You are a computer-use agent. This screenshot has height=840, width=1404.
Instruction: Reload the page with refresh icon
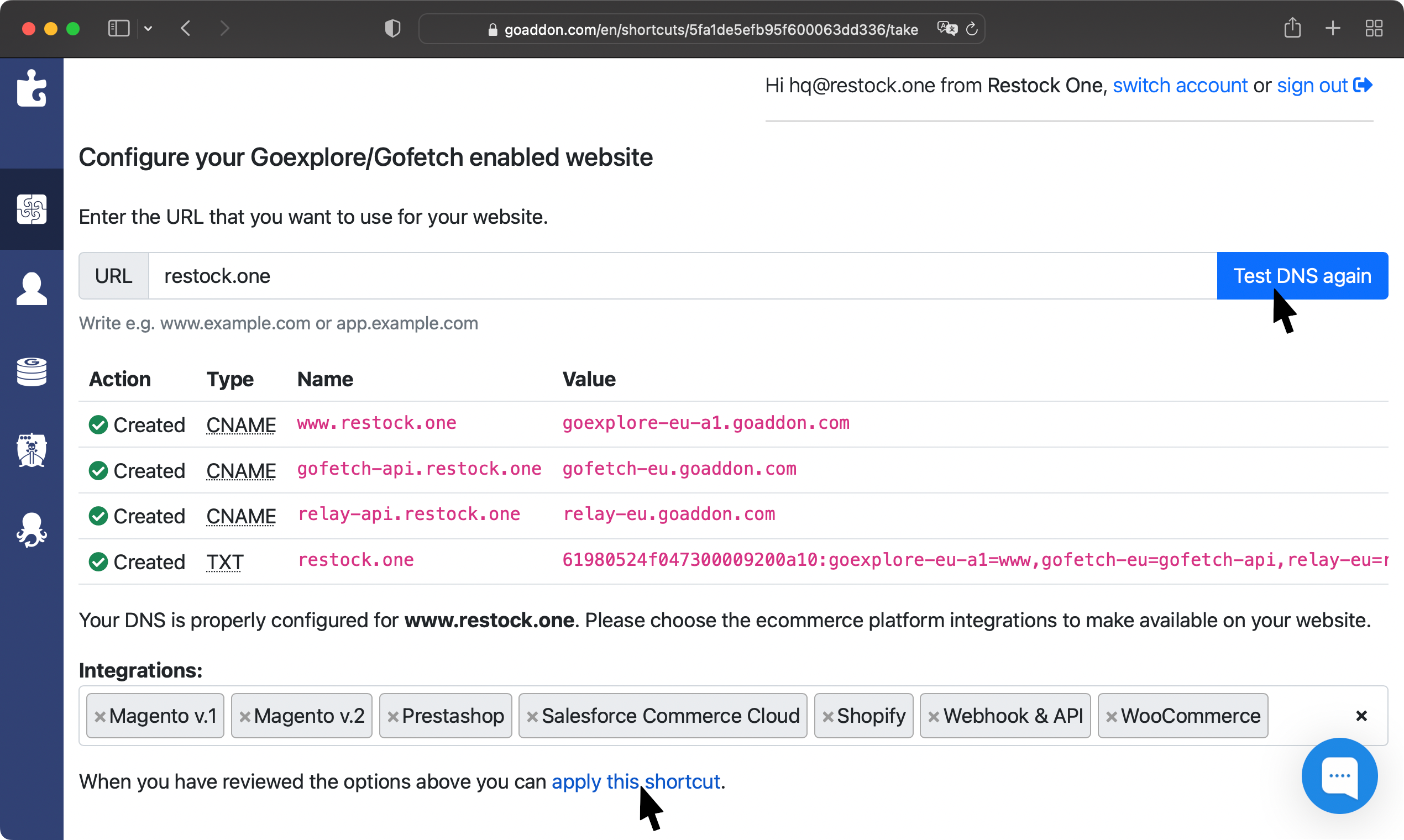(972, 29)
